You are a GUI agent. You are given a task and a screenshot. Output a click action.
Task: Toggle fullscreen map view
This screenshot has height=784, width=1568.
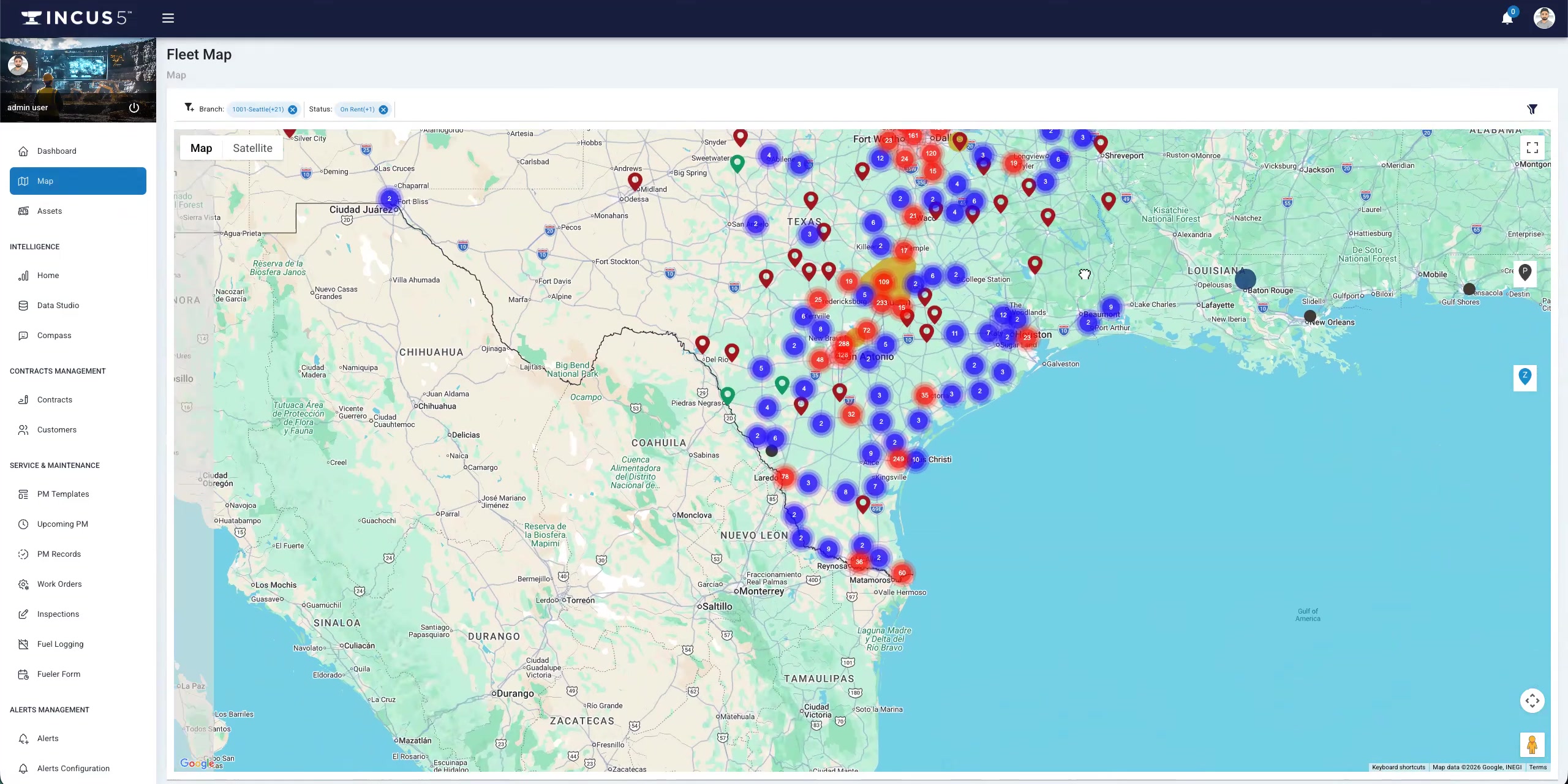click(x=1532, y=148)
